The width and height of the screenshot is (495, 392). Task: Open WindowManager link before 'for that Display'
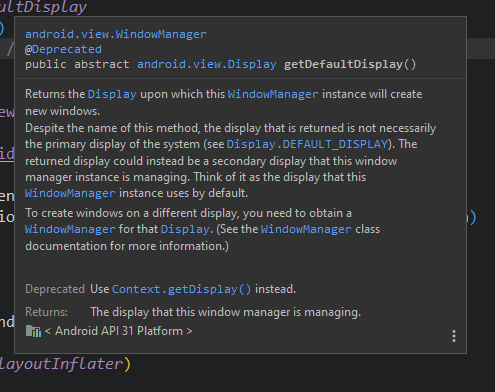tap(70, 229)
